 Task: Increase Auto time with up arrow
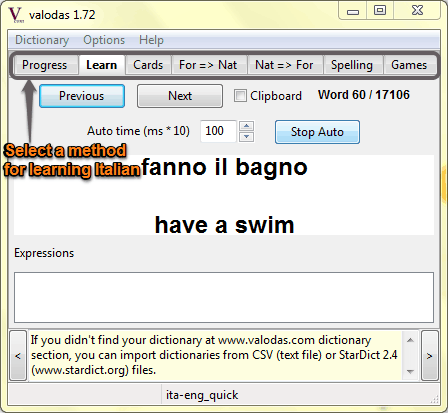tap(247, 126)
